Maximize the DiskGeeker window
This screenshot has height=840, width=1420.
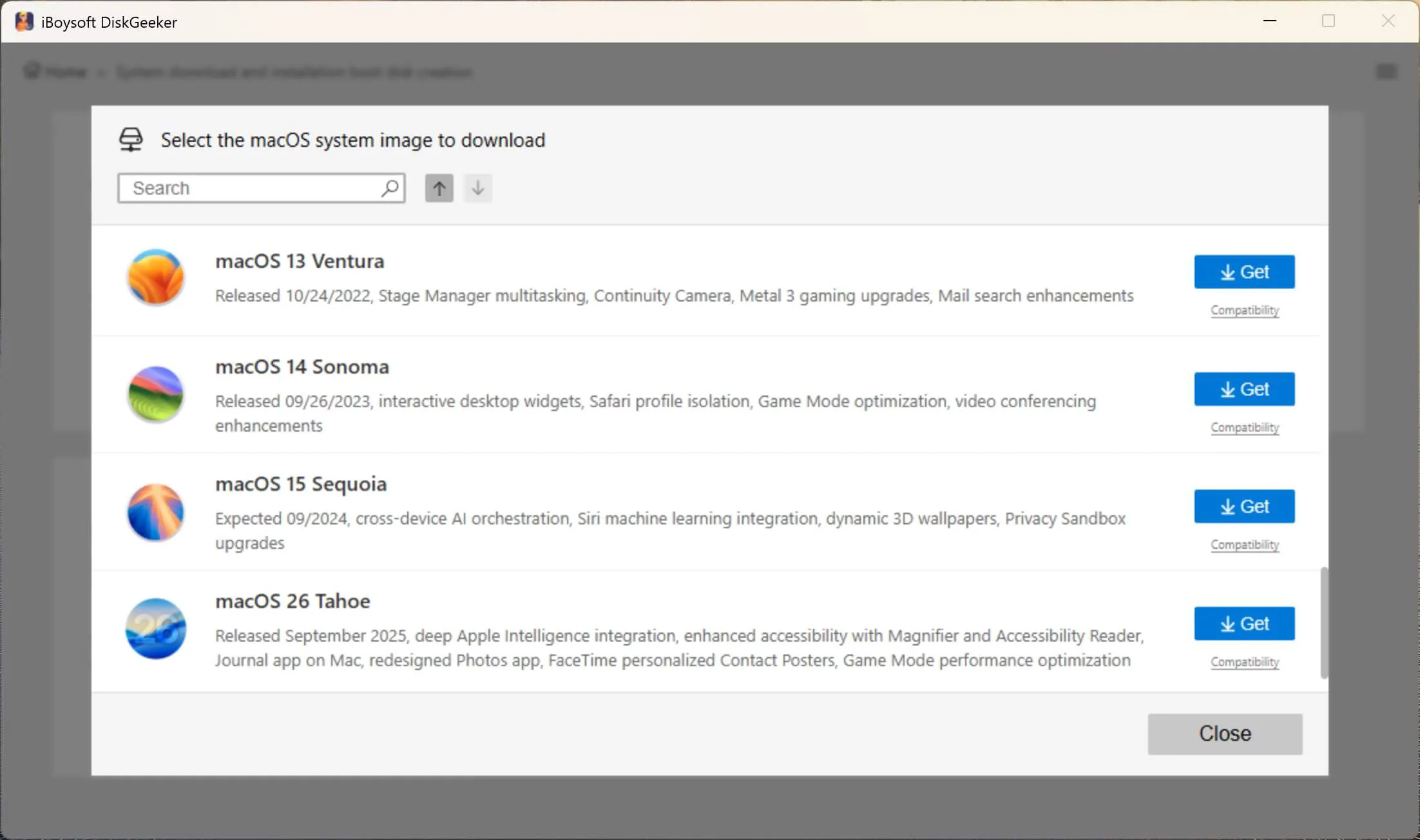(x=1328, y=21)
